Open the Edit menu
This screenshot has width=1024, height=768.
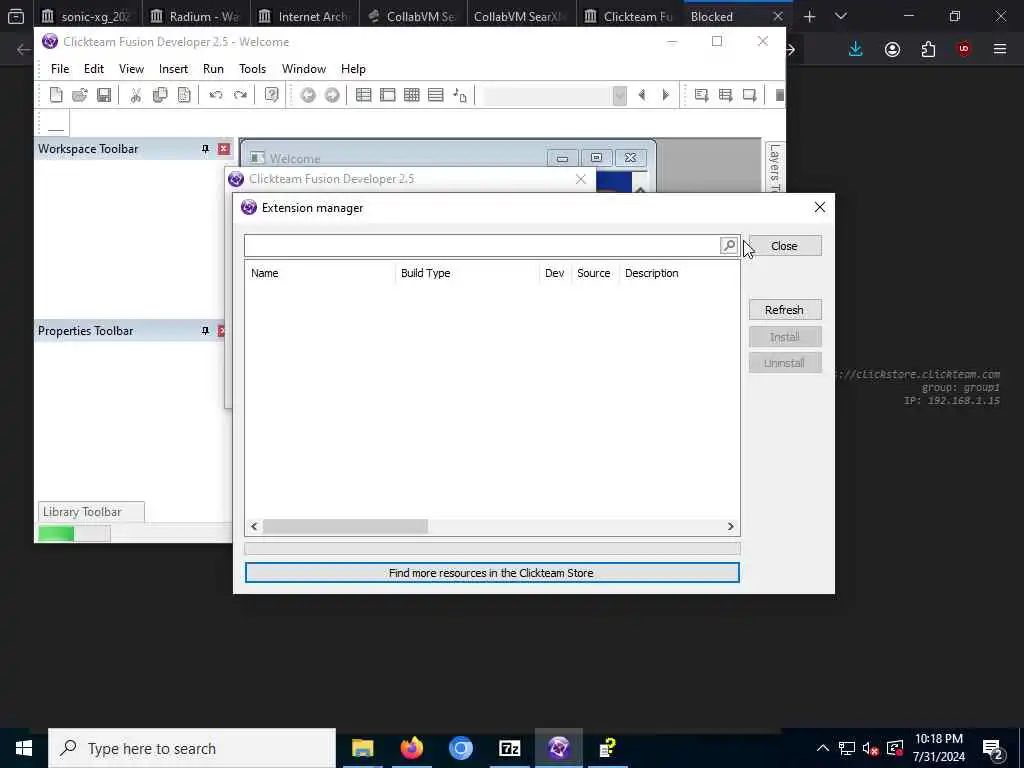pyautogui.click(x=93, y=69)
